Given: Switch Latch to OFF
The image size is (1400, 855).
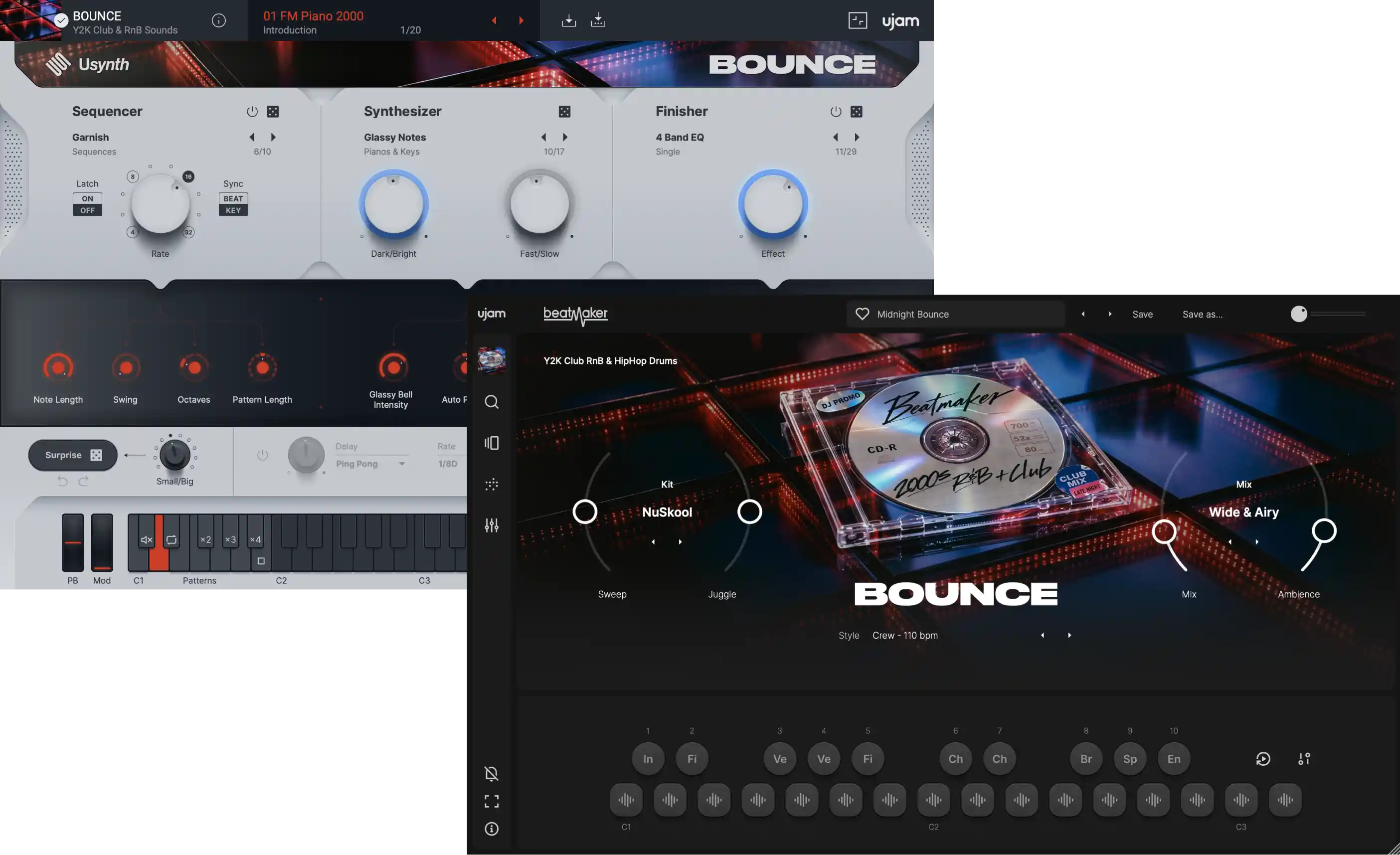Looking at the screenshot, I should click(x=88, y=210).
